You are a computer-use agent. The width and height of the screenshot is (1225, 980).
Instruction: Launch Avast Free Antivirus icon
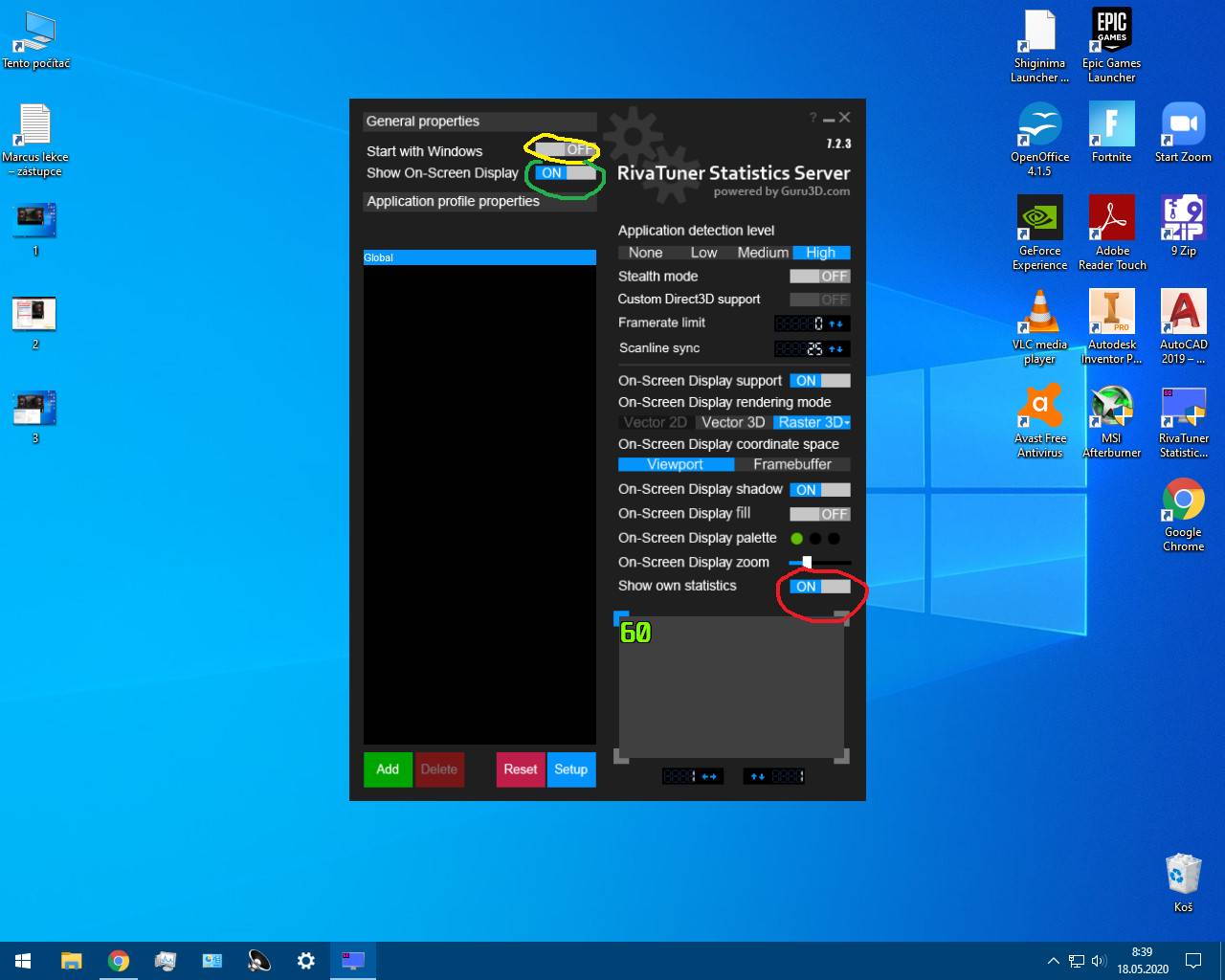click(x=1039, y=421)
